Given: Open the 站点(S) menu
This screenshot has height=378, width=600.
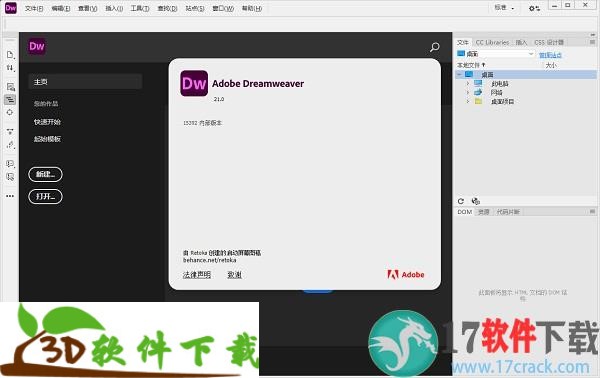Looking at the screenshot, I should (x=195, y=8).
